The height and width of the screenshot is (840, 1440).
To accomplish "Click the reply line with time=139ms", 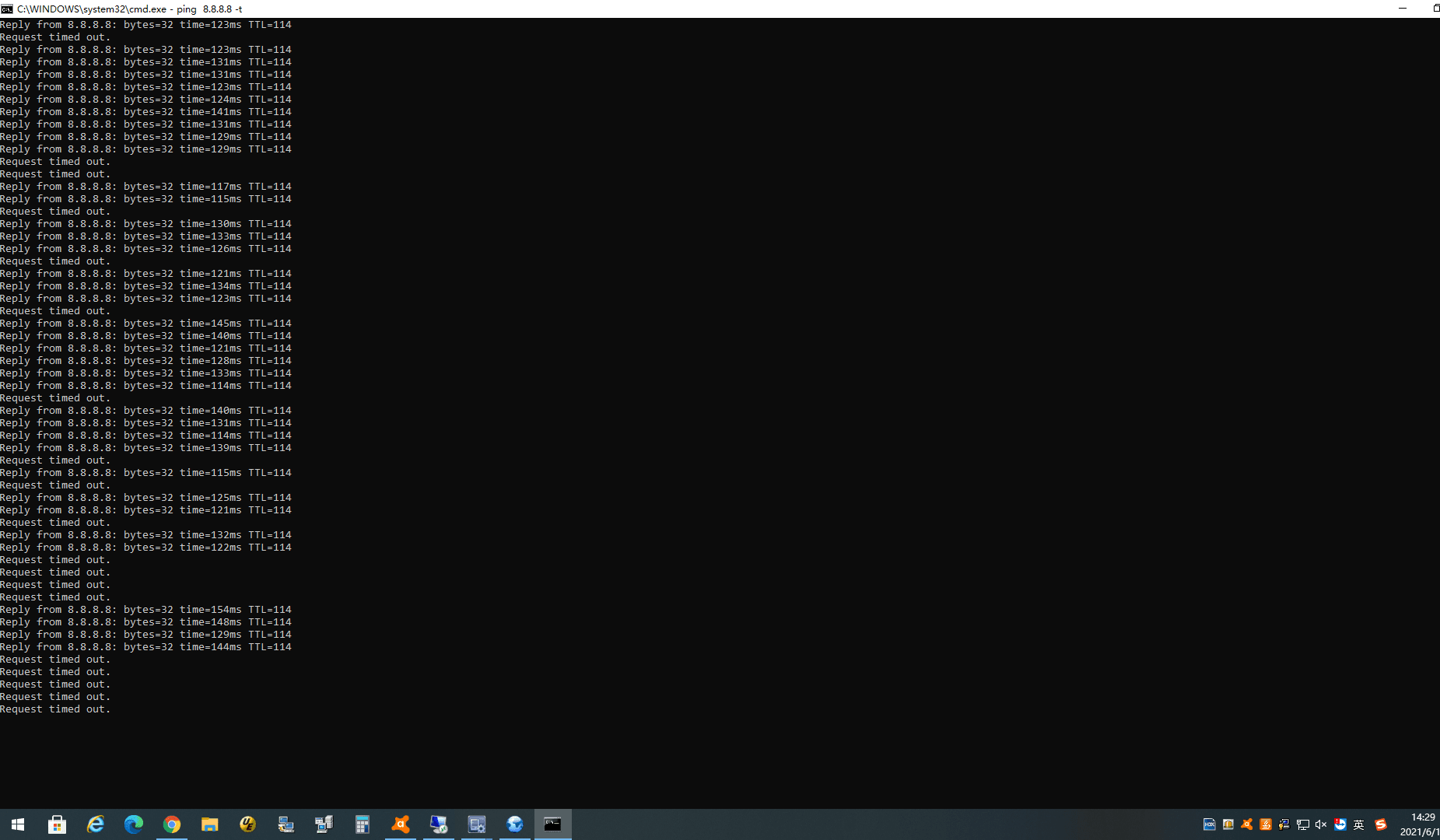I will point(145,448).
